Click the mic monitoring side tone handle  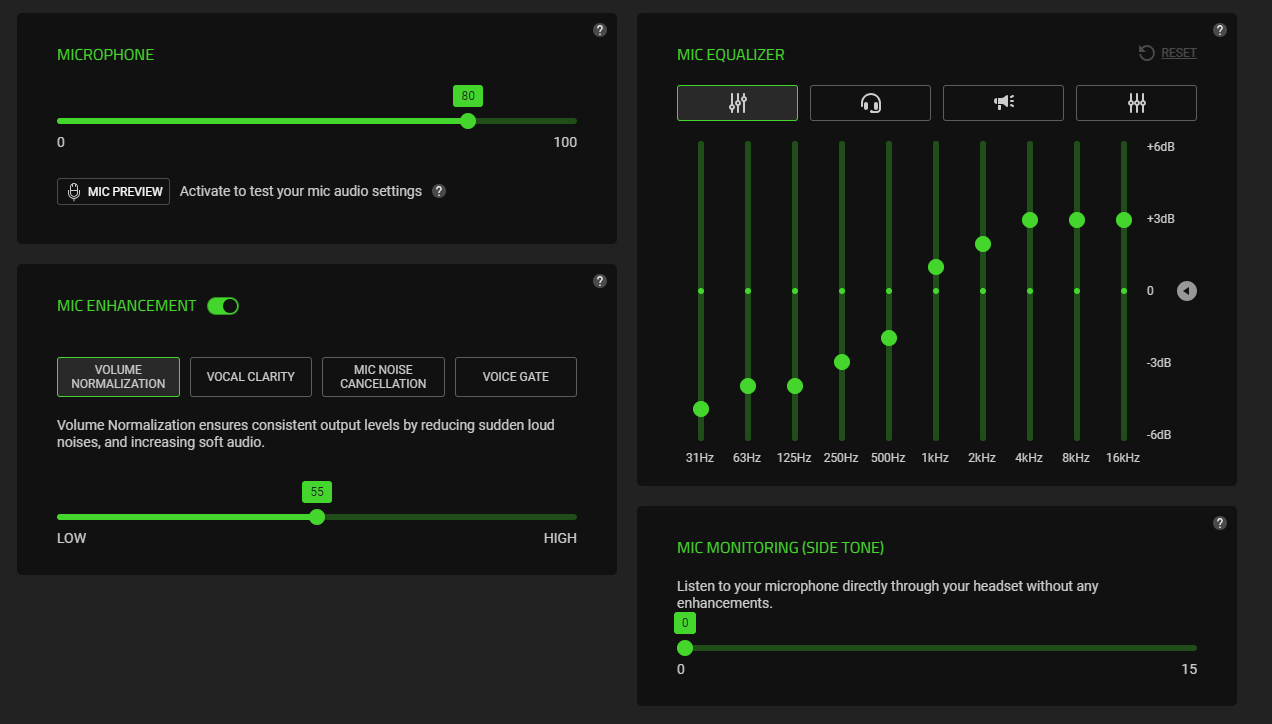coord(685,648)
